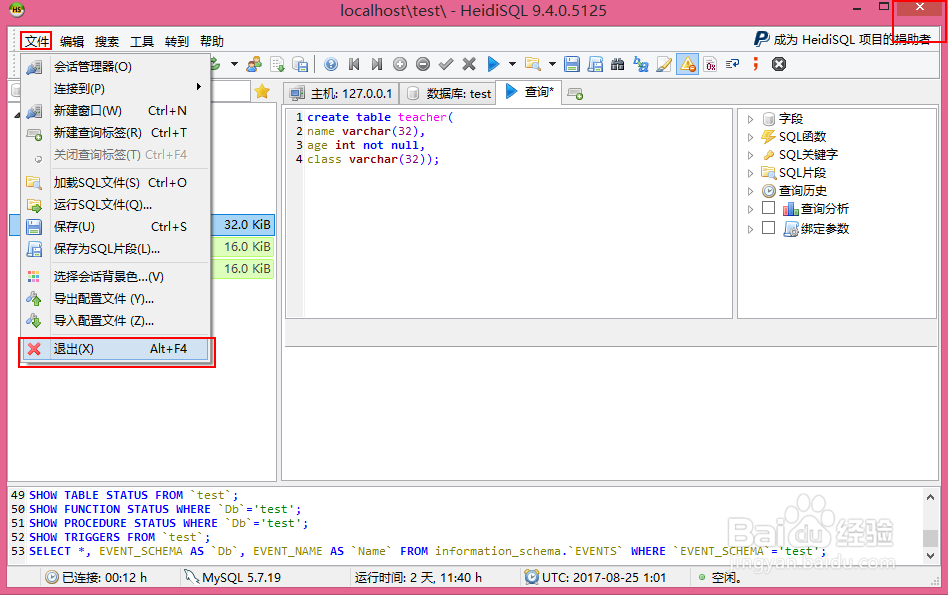The width and height of the screenshot is (948, 595).
Task: Switch to the 查询* tab
Action: coord(529,92)
